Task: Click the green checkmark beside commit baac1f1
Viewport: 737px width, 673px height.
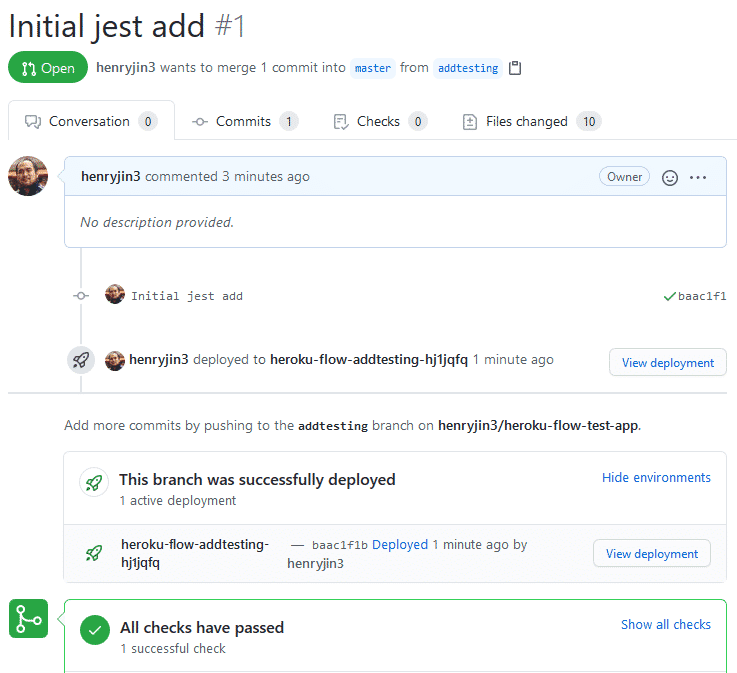Action: click(669, 297)
